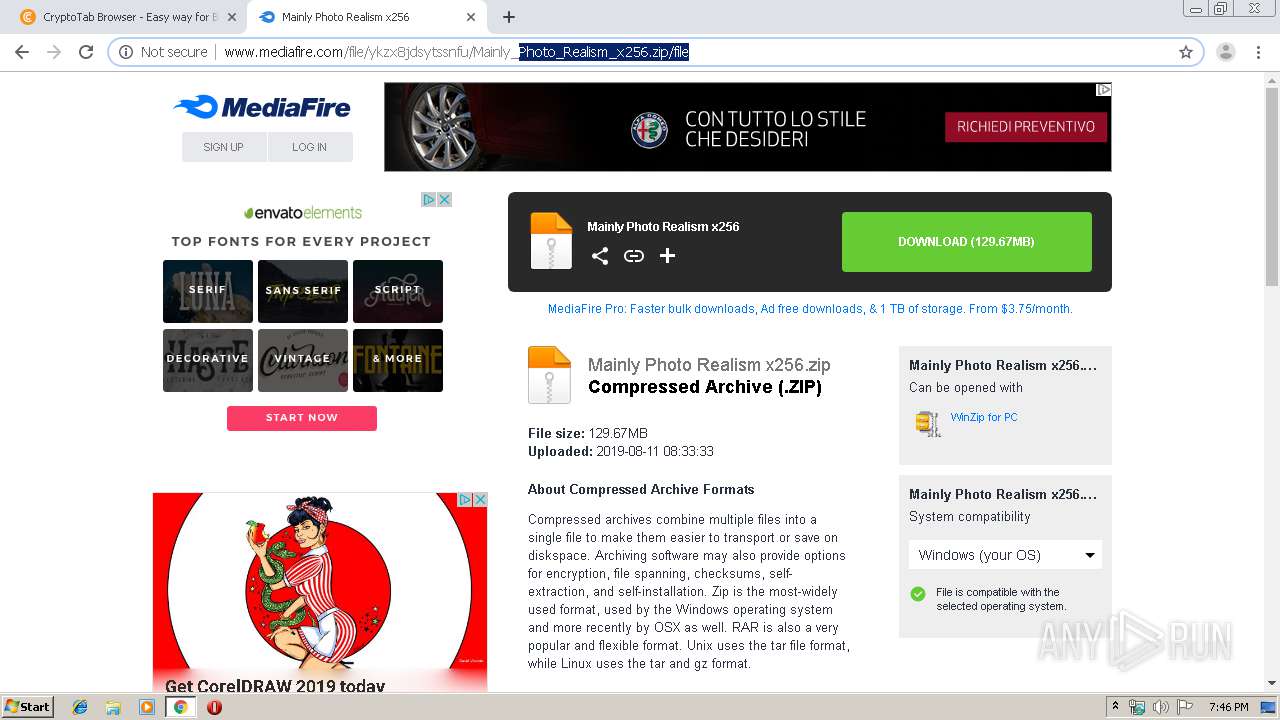Expand the Windows (your OS) dropdown
The height and width of the screenshot is (720, 1280).
tap(1005, 555)
